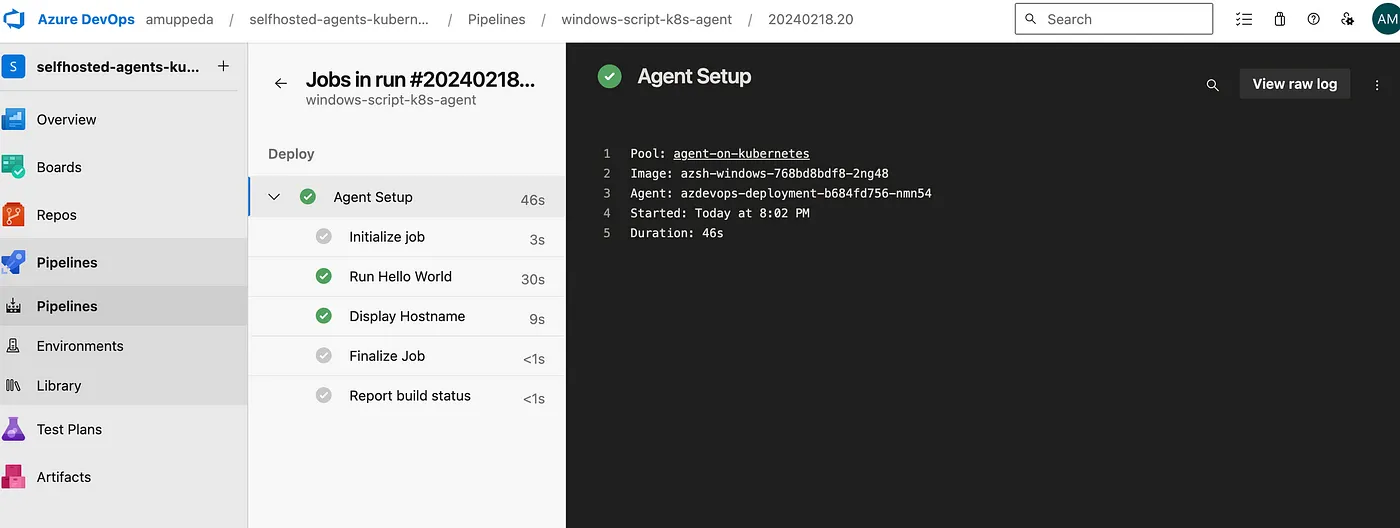This screenshot has height=528, width=1400.
Task: Click the selfhosted-agents-ku... project name
Action: coord(118,67)
